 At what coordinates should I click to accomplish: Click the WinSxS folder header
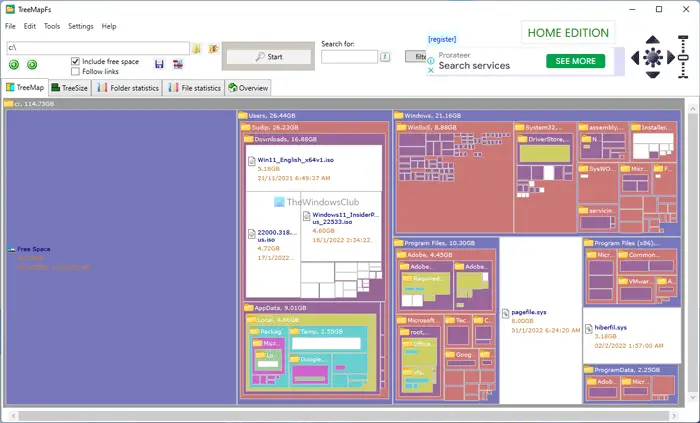click(454, 128)
